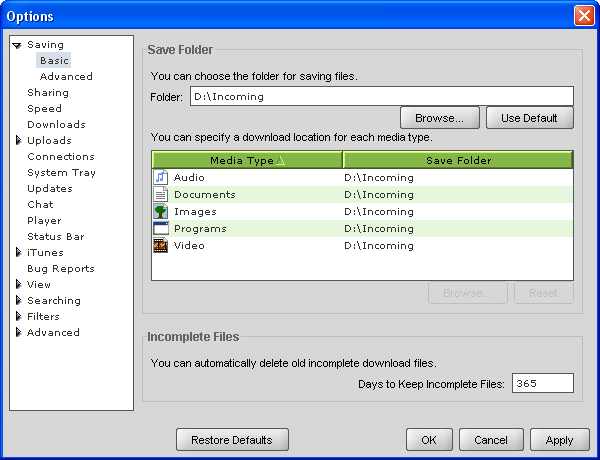Click the Cancel button
Screen dimensions: 600x460
pyautogui.click(x=491, y=440)
